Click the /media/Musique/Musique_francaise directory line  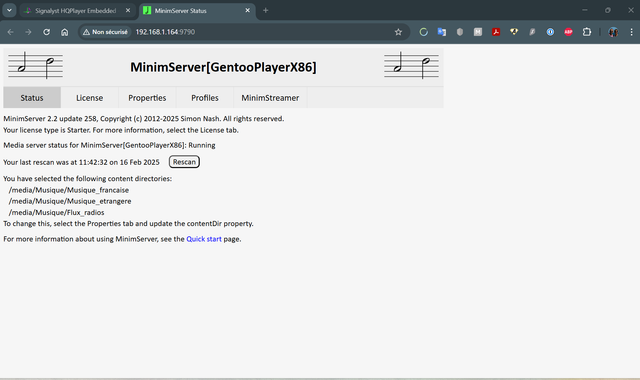69,190
